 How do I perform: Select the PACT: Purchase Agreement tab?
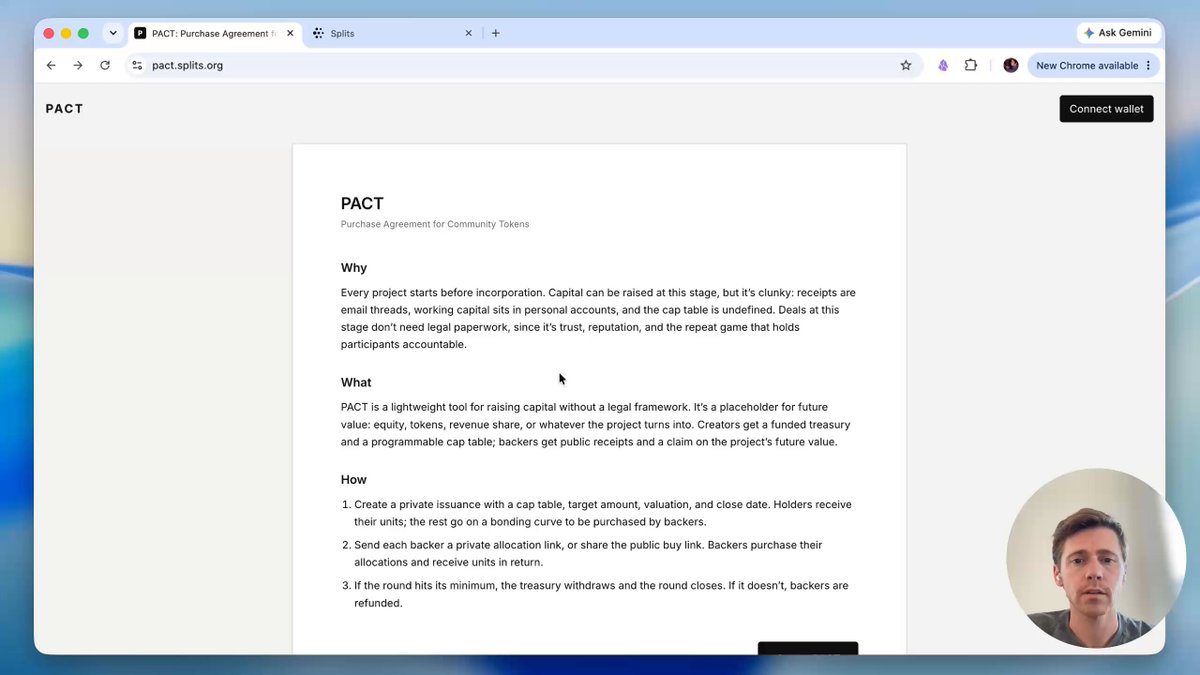[215, 33]
